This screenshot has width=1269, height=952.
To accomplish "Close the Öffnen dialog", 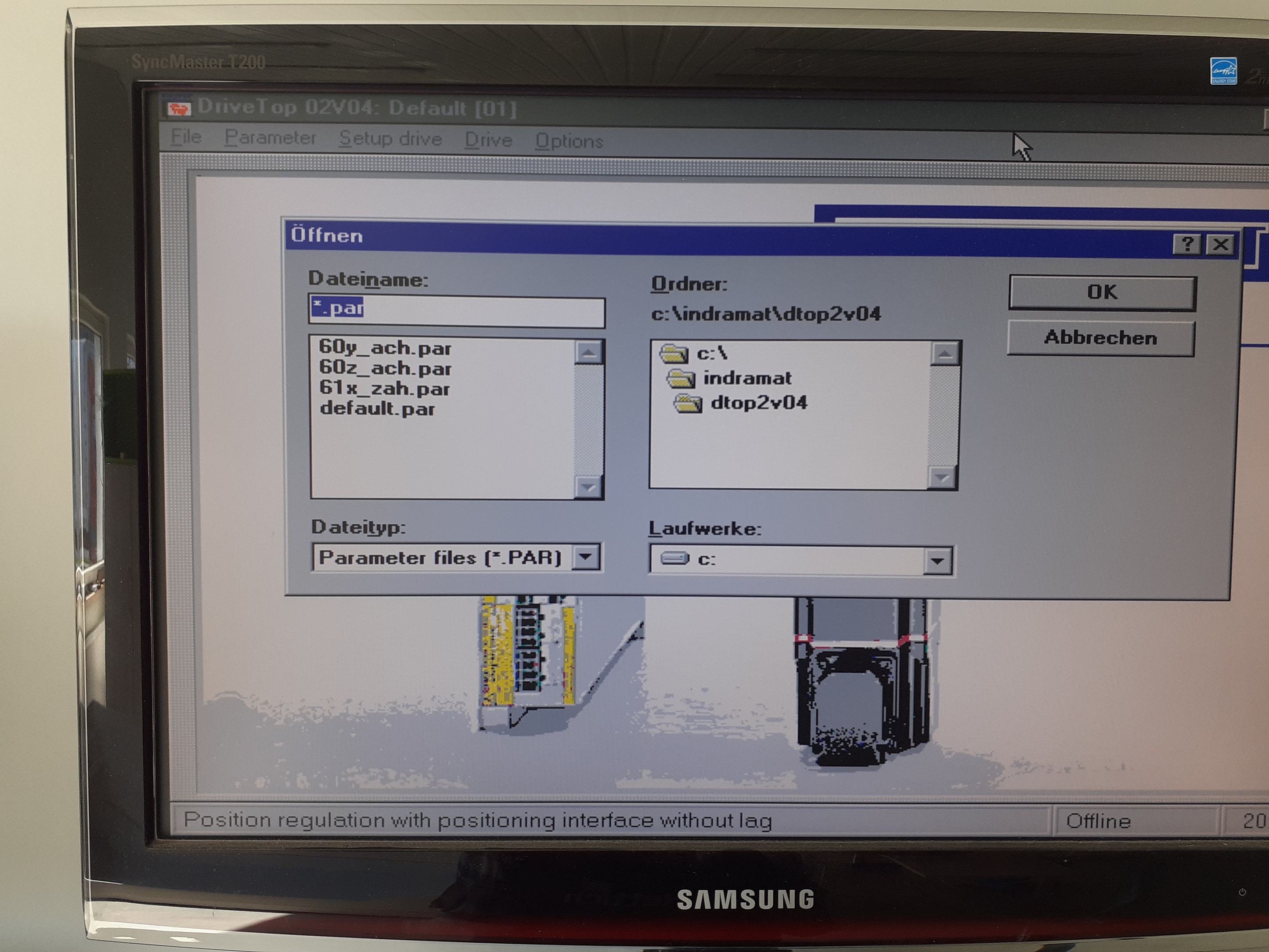I will pos(1220,245).
